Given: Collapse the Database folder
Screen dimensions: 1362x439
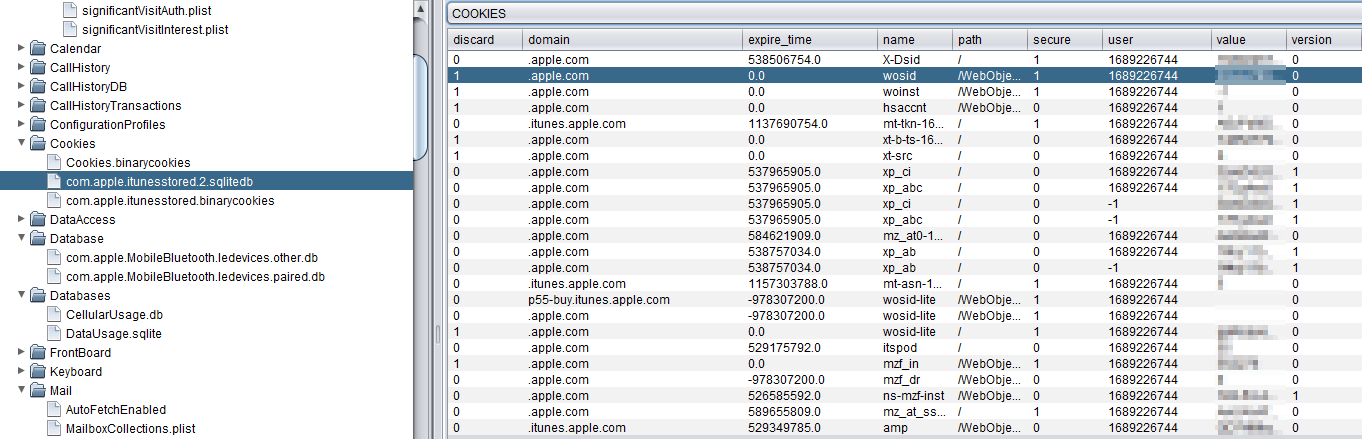Looking at the screenshot, I should tap(22, 238).
